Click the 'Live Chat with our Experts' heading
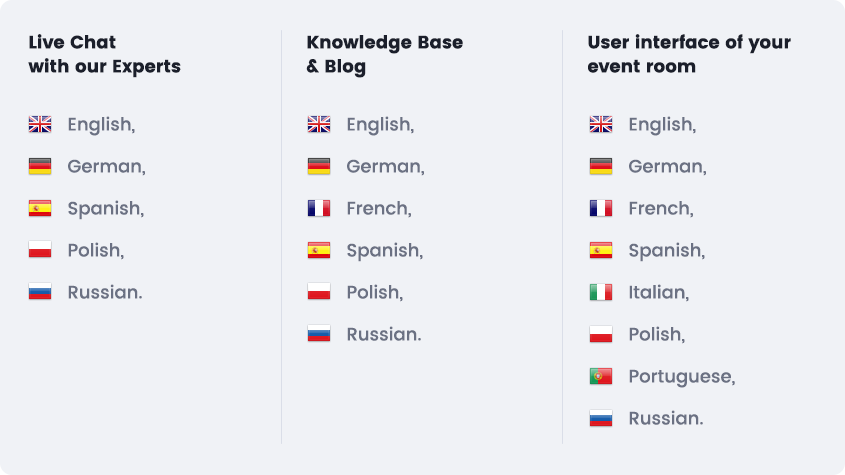Image resolution: width=845 pixels, height=475 pixels. point(105,54)
